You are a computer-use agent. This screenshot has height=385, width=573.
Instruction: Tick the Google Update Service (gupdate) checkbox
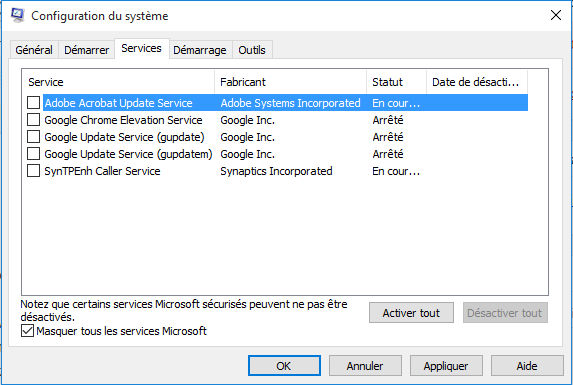click(34, 137)
